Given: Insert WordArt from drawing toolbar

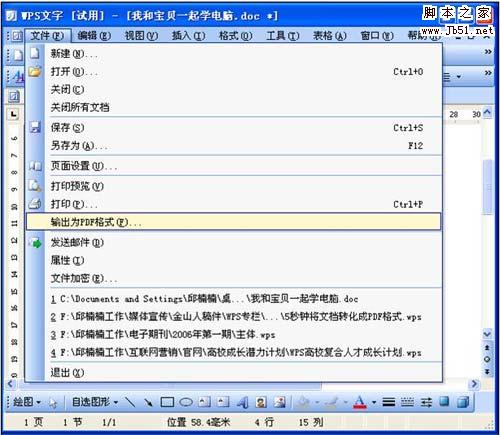Looking at the screenshot, I should tap(242, 403).
